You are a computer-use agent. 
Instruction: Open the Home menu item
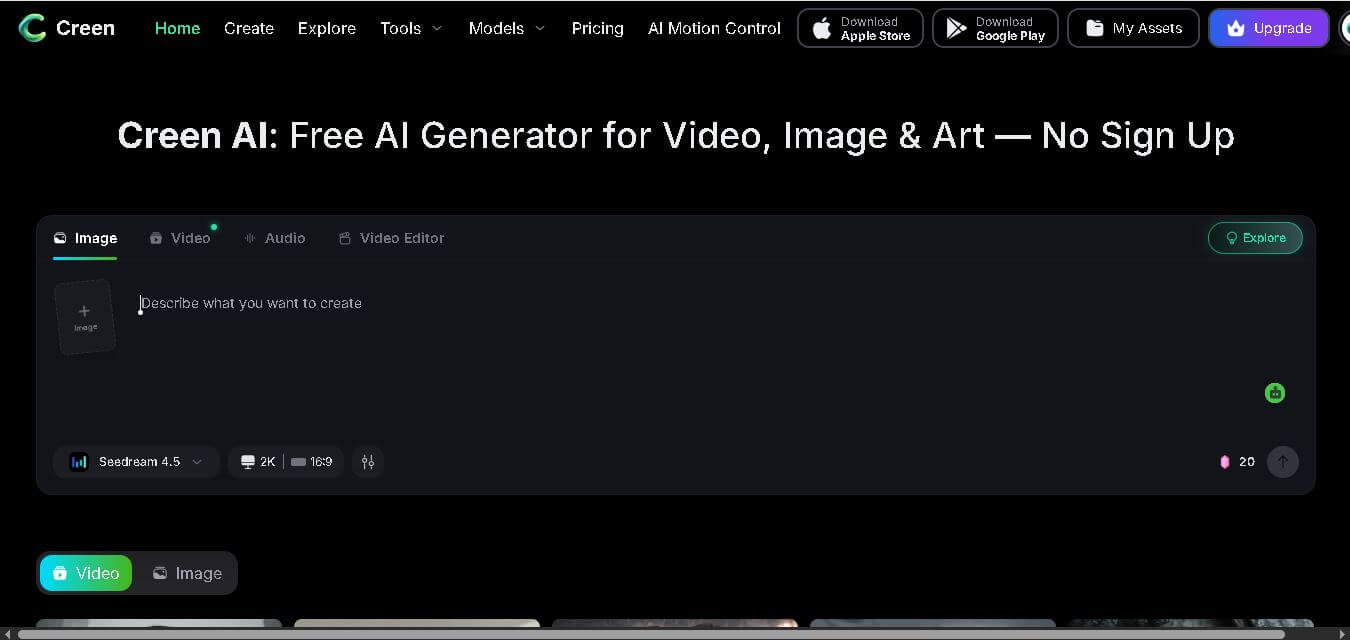point(177,28)
